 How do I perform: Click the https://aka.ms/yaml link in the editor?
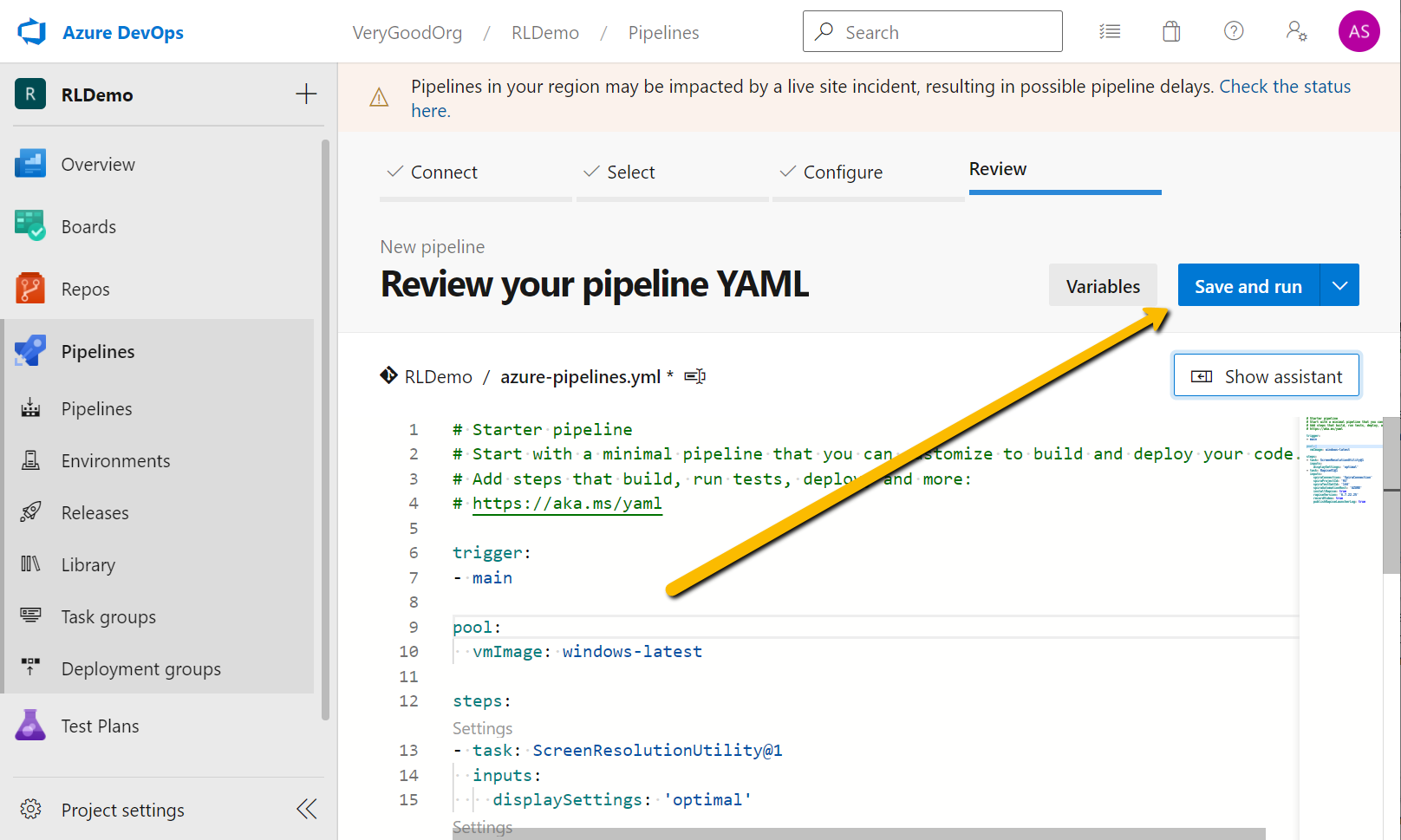[x=567, y=504]
